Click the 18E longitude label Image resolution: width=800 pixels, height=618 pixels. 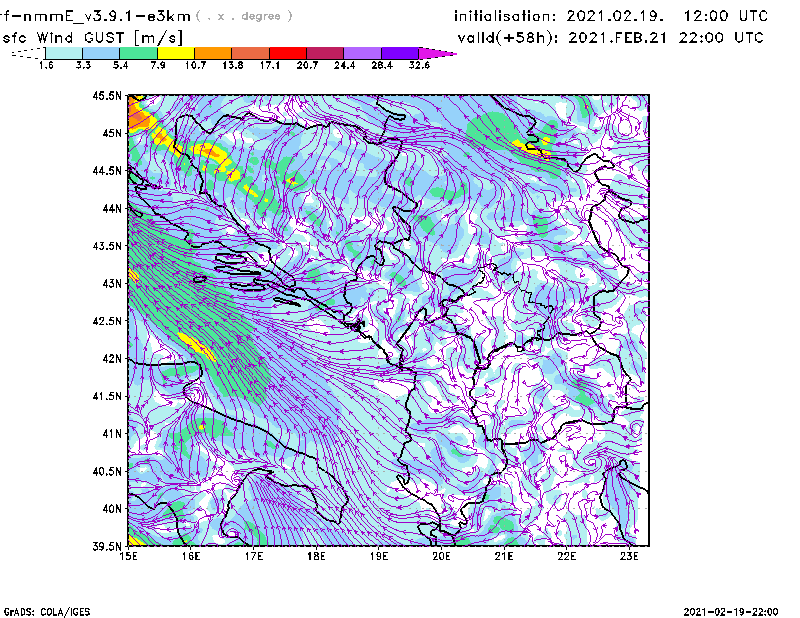316,556
